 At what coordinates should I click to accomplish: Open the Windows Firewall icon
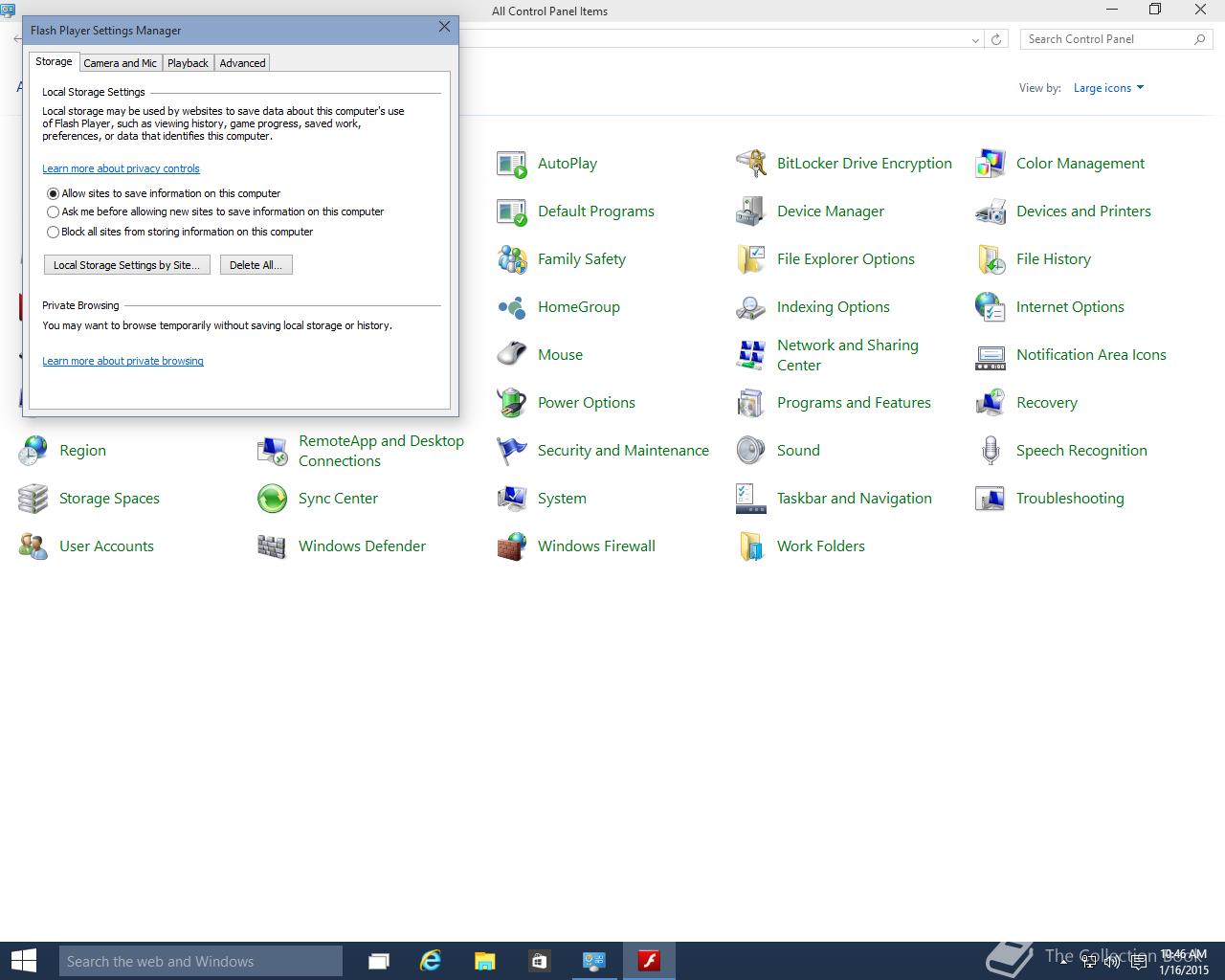[x=512, y=546]
